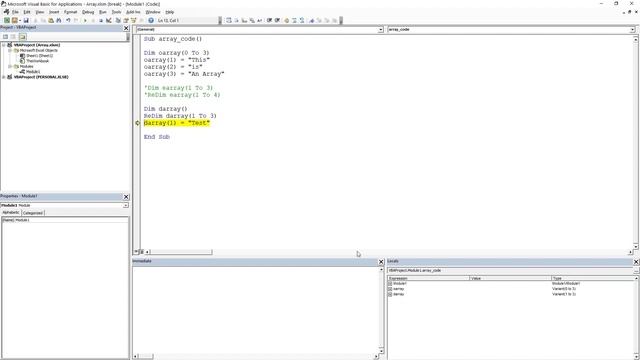
Task: Click the Complete Word icon on Edit toolbar
Action: tap(260, 20)
